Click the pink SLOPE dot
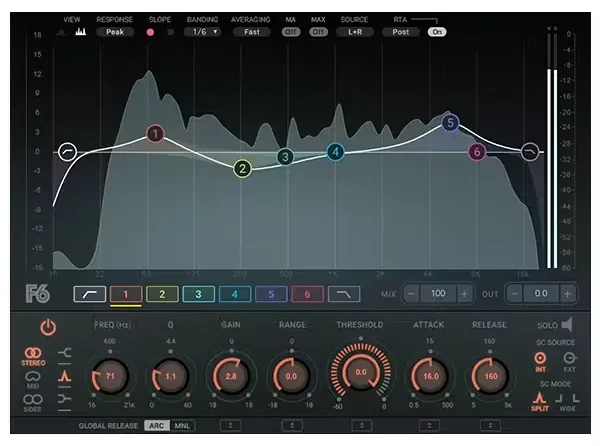The width and height of the screenshot is (600, 446). tap(150, 32)
